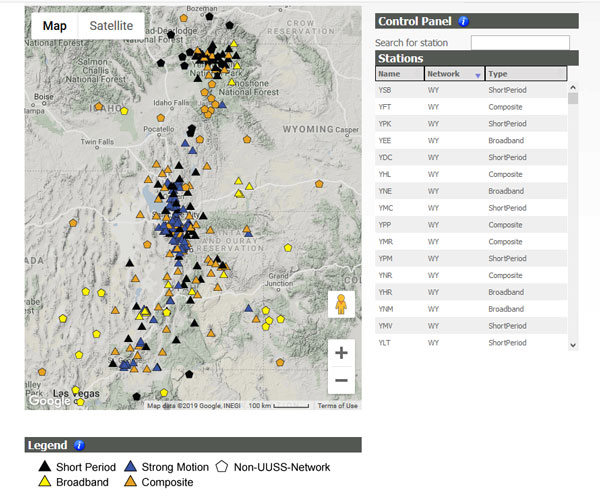The width and height of the screenshot is (600, 496).
Task: Select station YPK row
Action: pyautogui.click(x=471, y=124)
